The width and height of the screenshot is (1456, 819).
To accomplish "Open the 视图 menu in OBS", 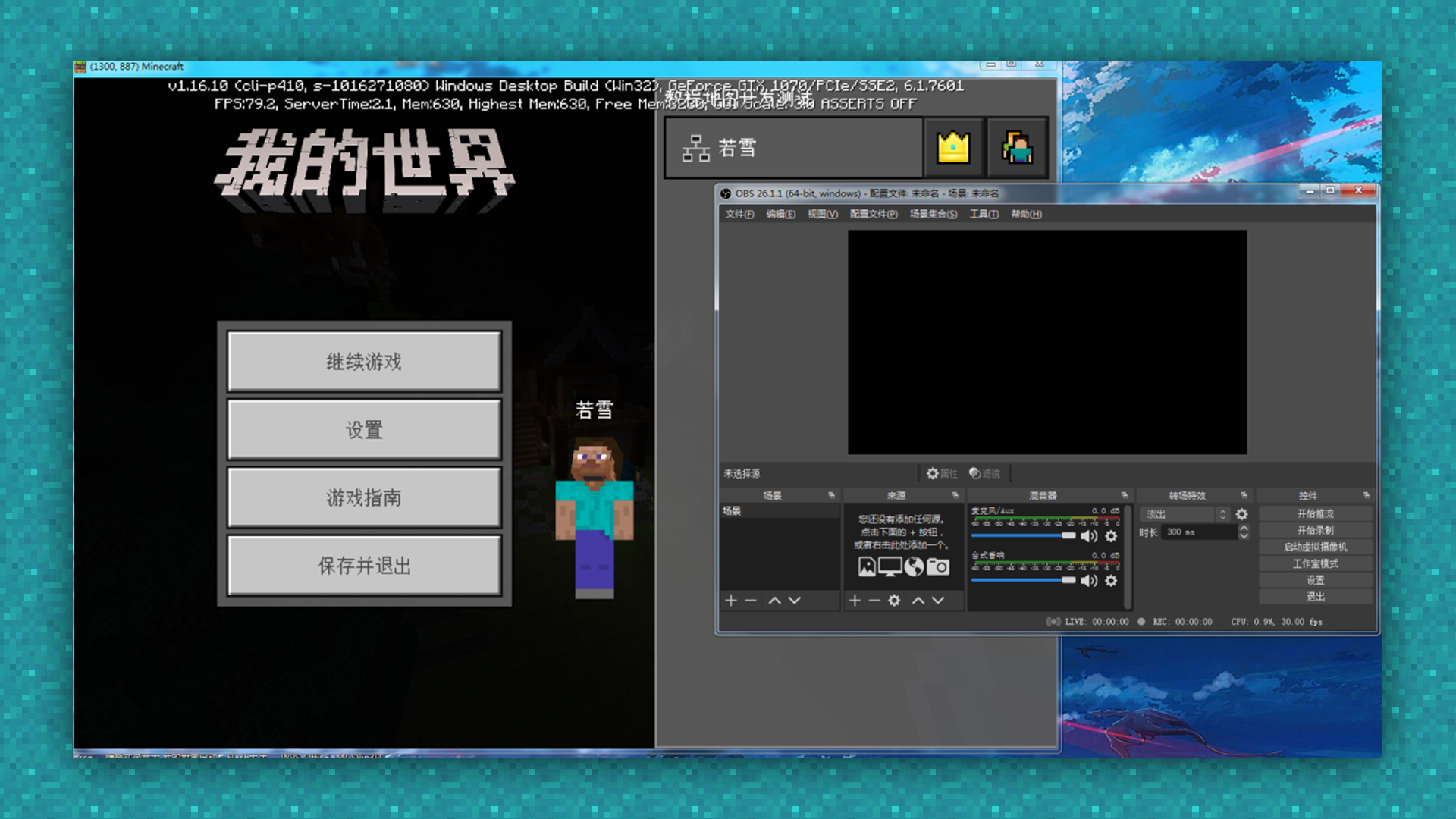I will (822, 214).
